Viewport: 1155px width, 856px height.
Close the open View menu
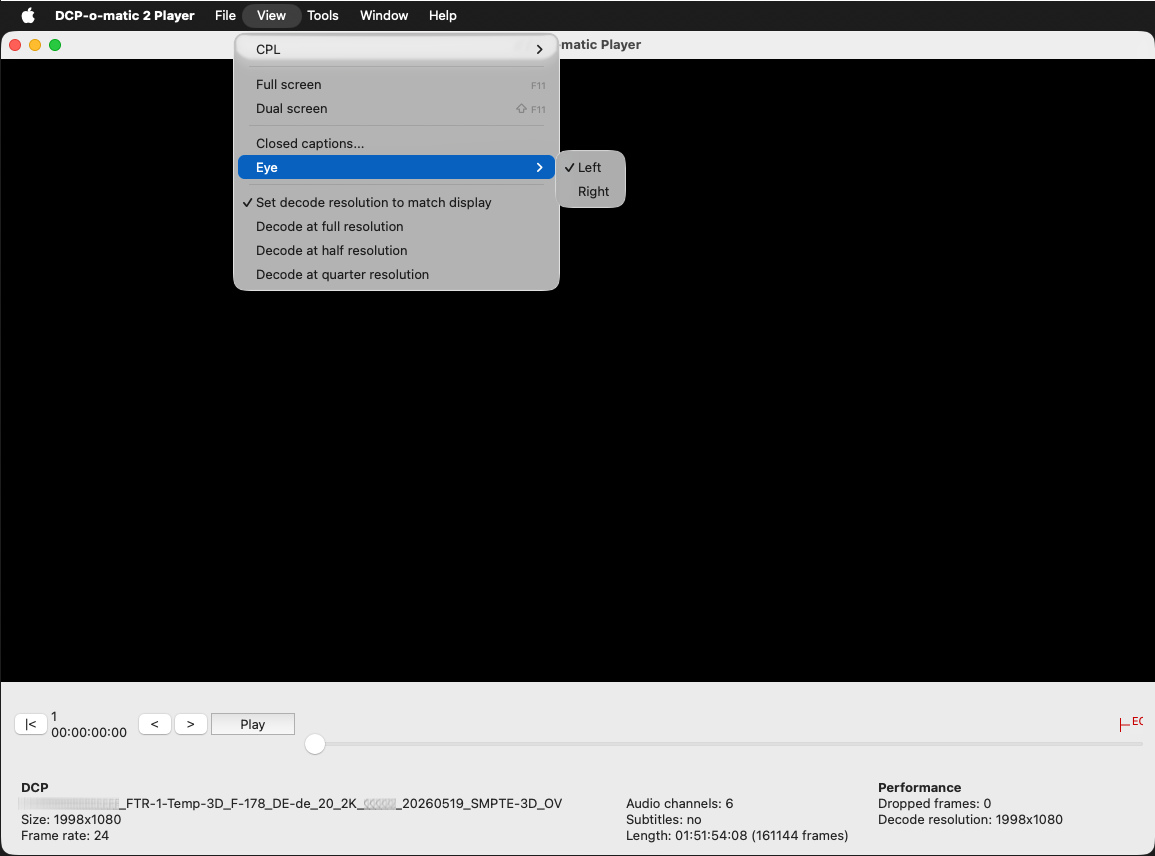[x=271, y=15]
